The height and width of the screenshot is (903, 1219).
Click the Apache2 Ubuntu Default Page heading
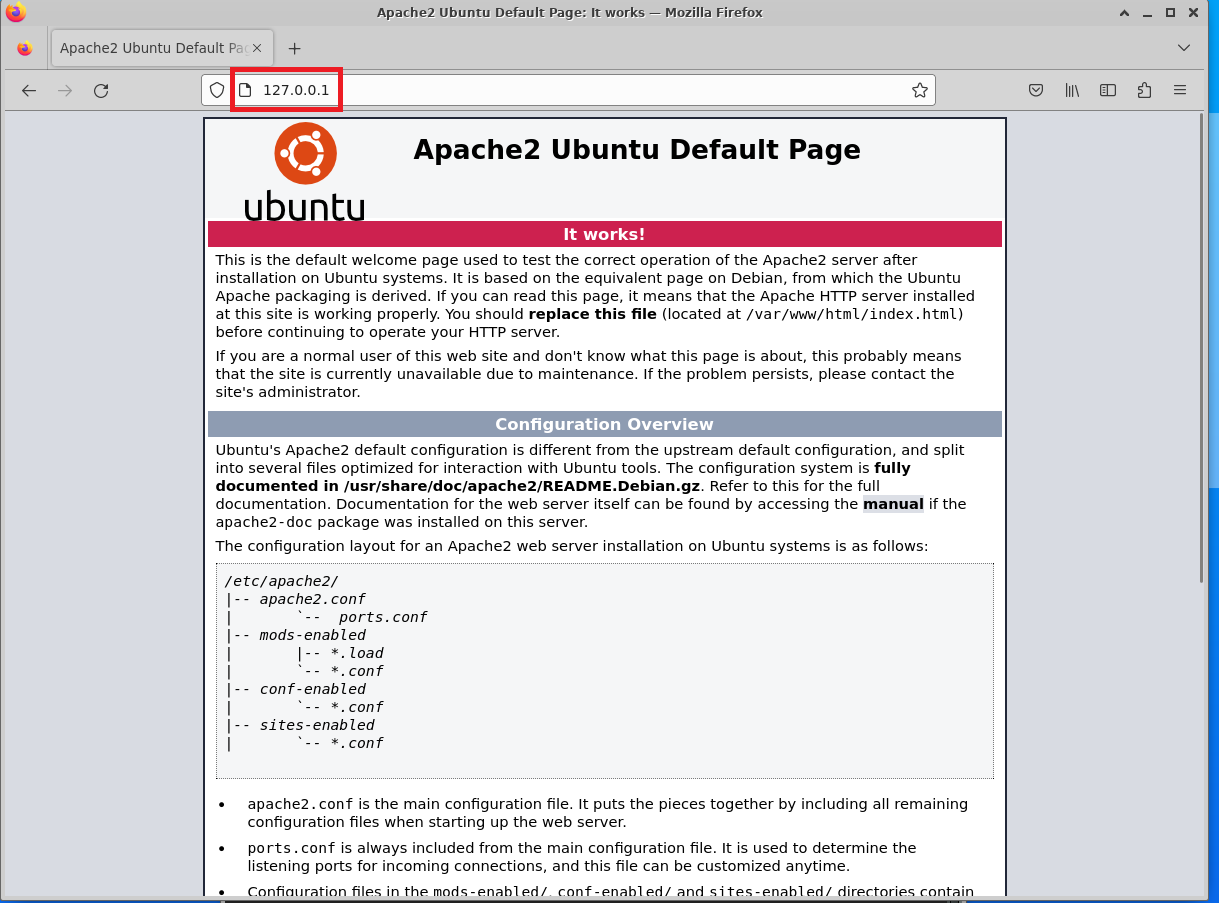(x=637, y=150)
